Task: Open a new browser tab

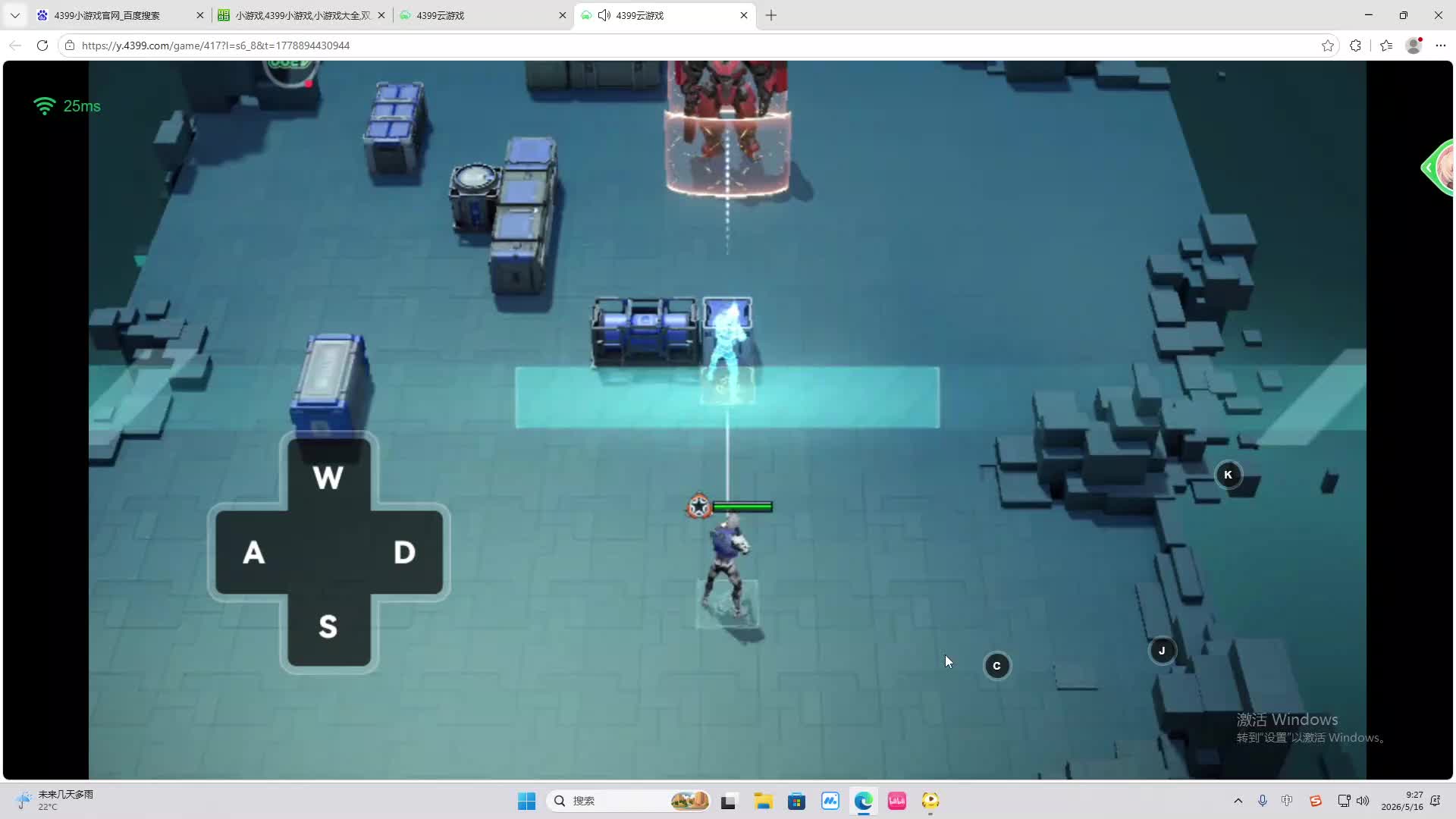Action: (771, 15)
